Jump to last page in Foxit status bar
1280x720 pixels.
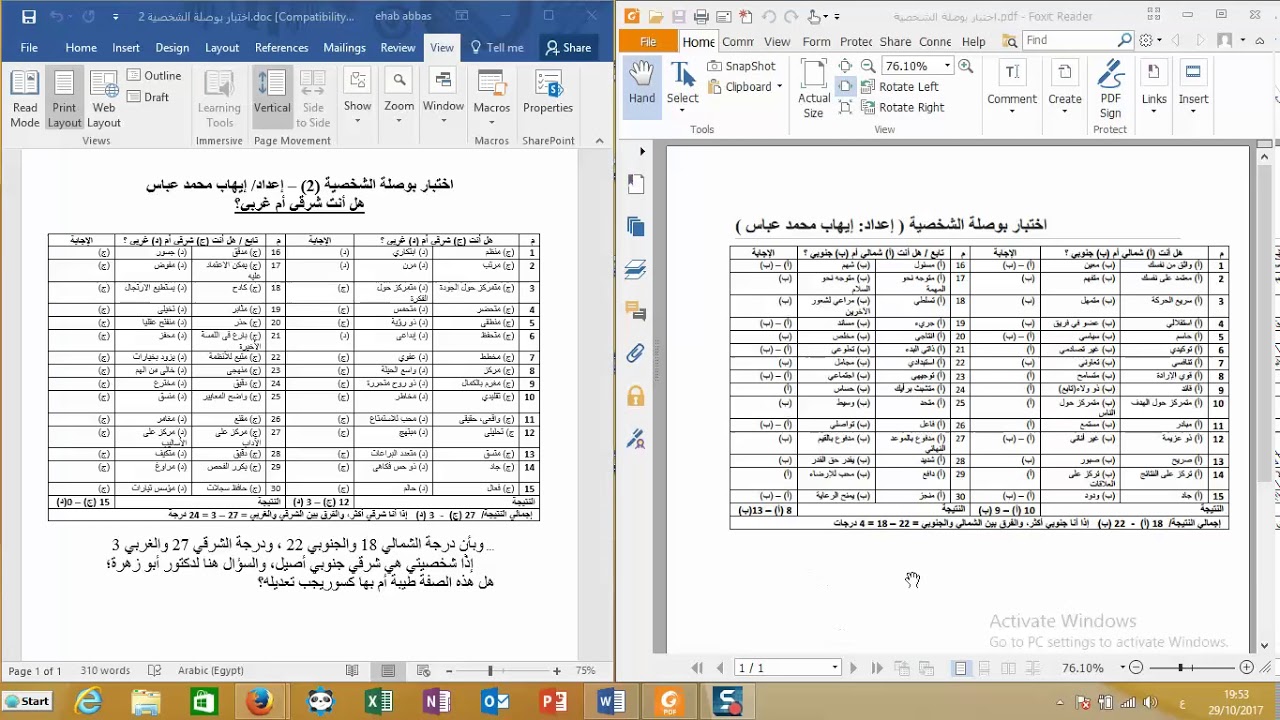[x=877, y=668]
